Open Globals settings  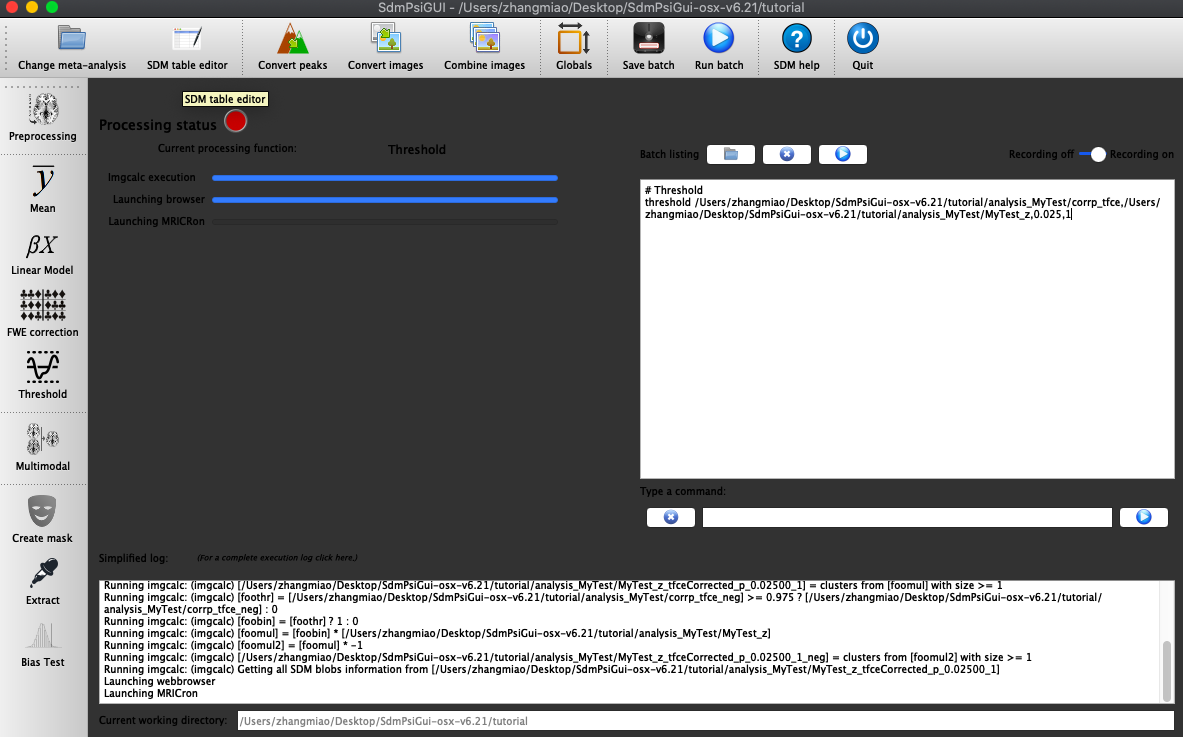click(573, 40)
